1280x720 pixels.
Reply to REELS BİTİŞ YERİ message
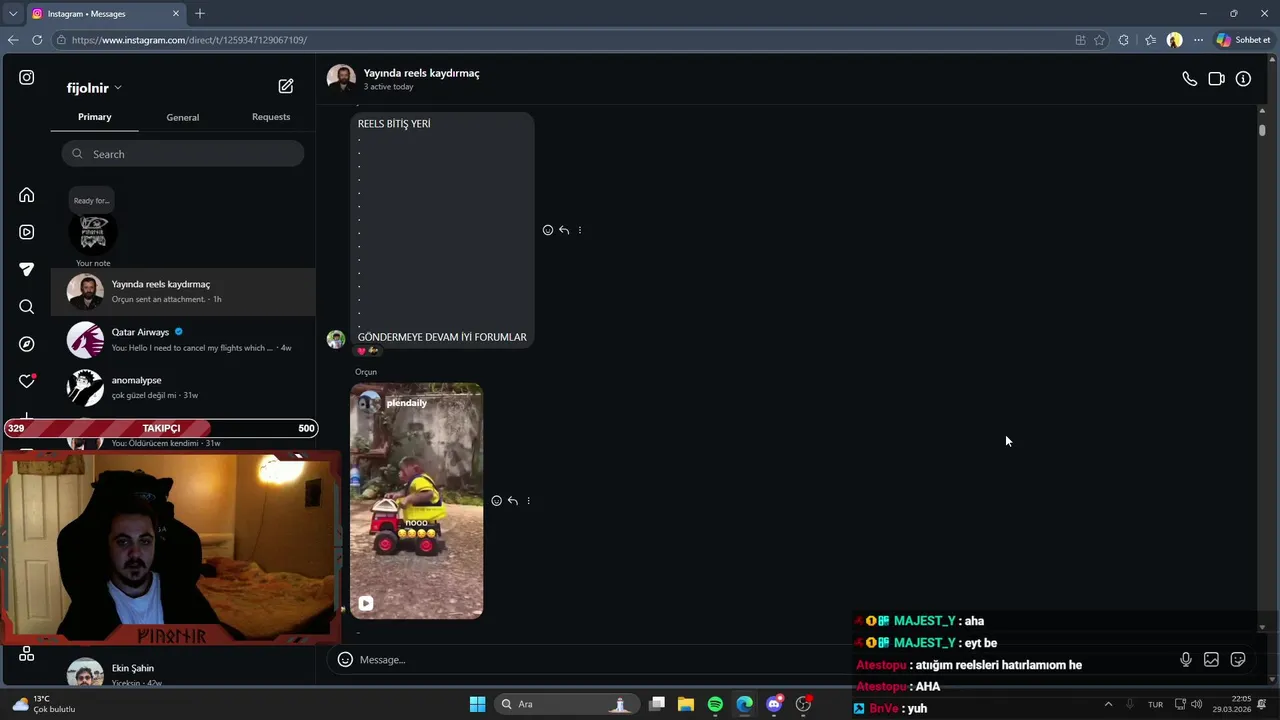coord(564,230)
